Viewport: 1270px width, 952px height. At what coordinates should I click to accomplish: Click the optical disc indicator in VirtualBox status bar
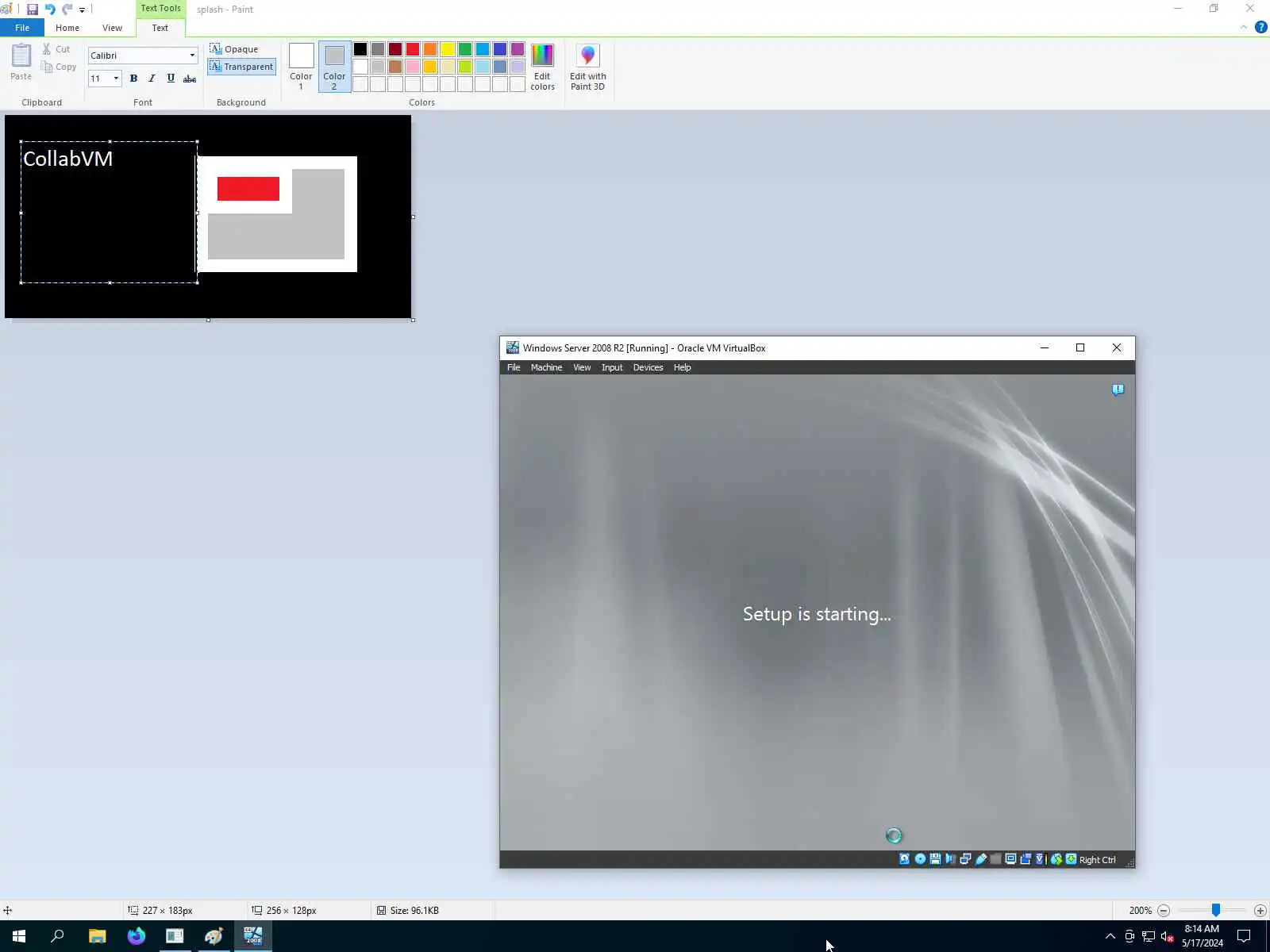[920, 859]
